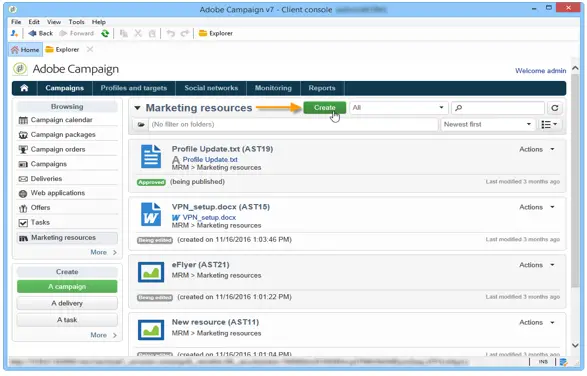
Task: Click the refresh list button
Action: 555,108
